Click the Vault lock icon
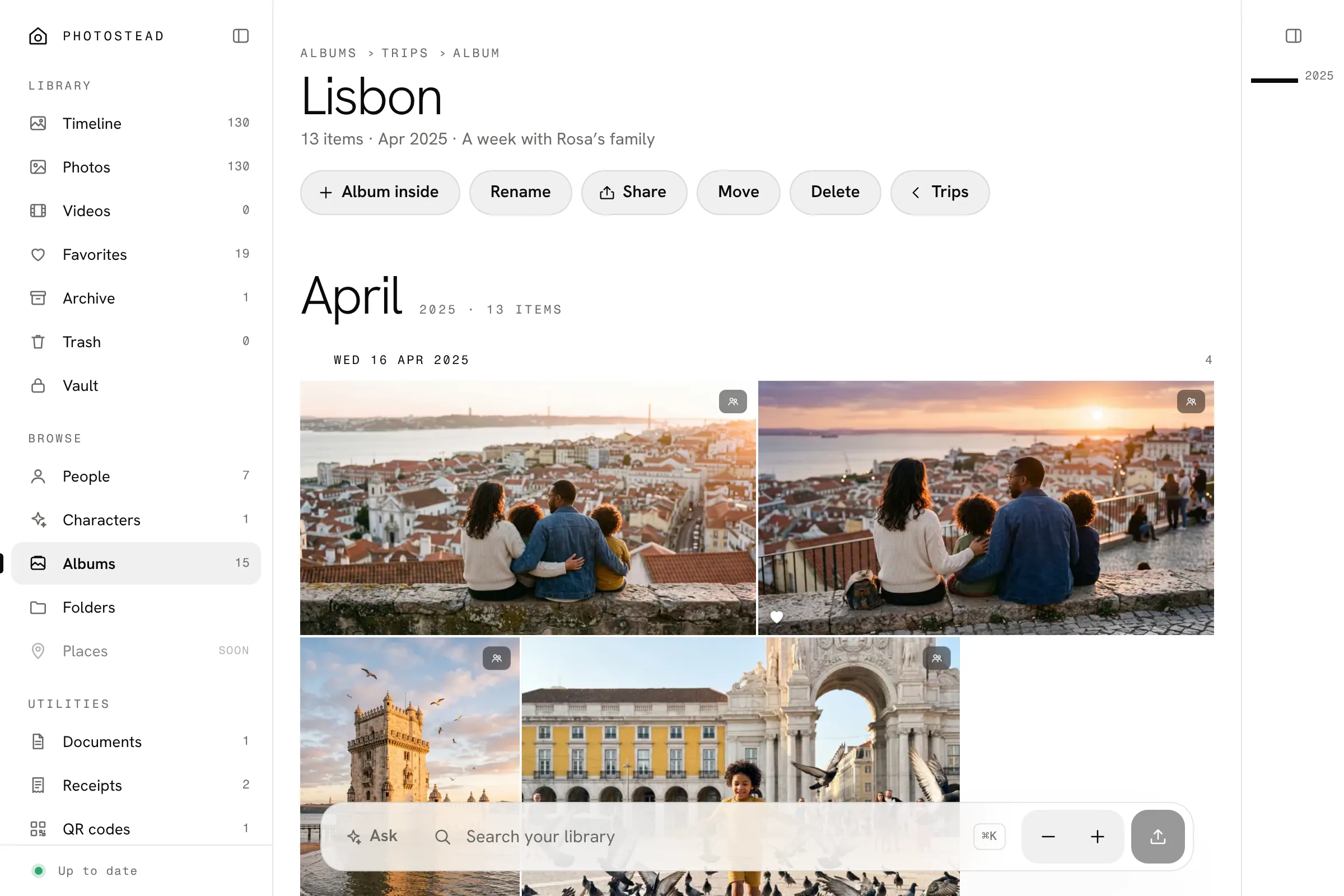1344x896 pixels. (38, 386)
